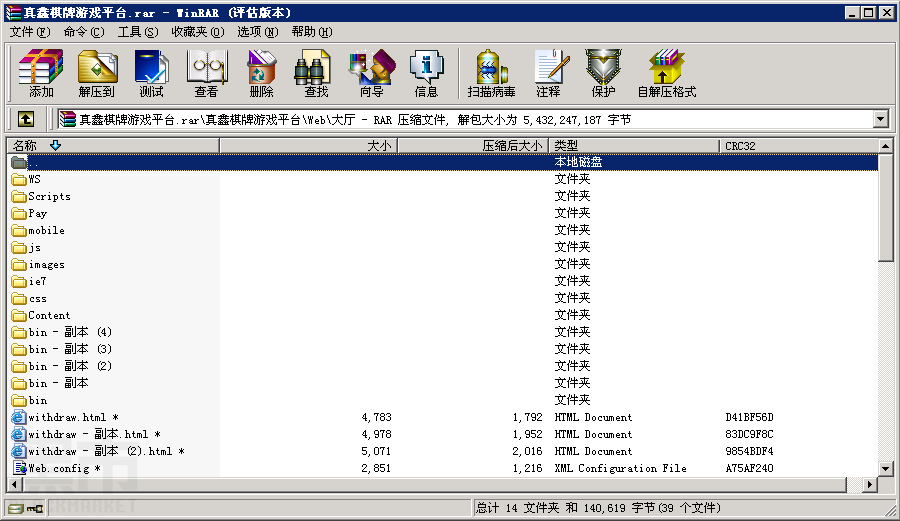Open the 向导 (Wizard) tool

(371, 73)
